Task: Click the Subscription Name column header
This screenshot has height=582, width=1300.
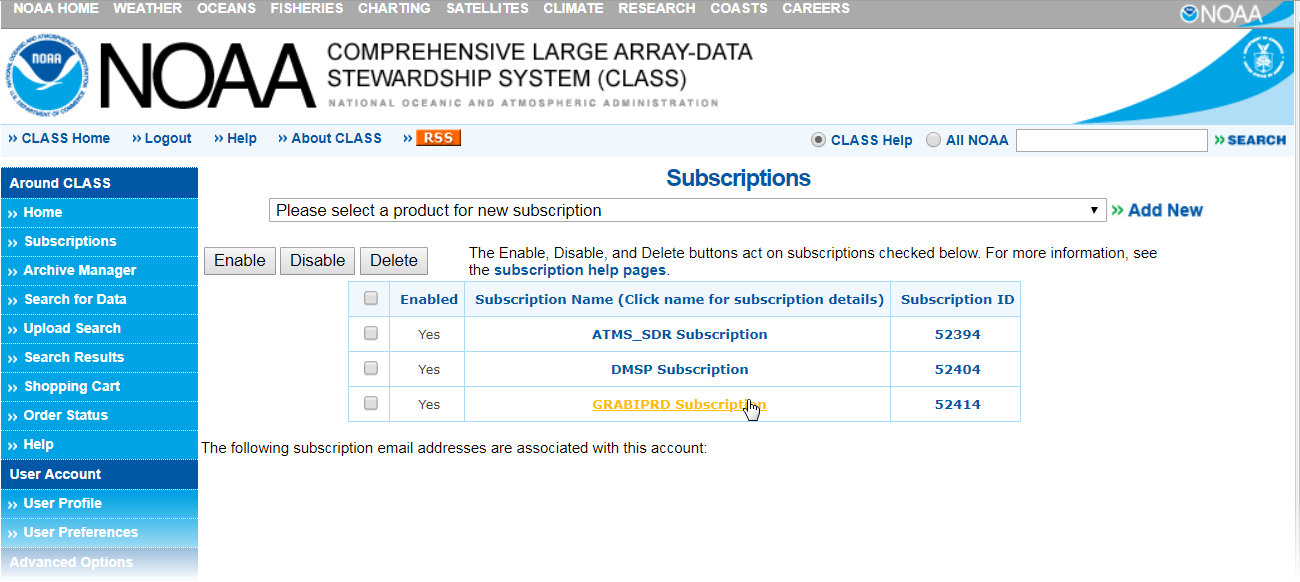Action: click(679, 299)
